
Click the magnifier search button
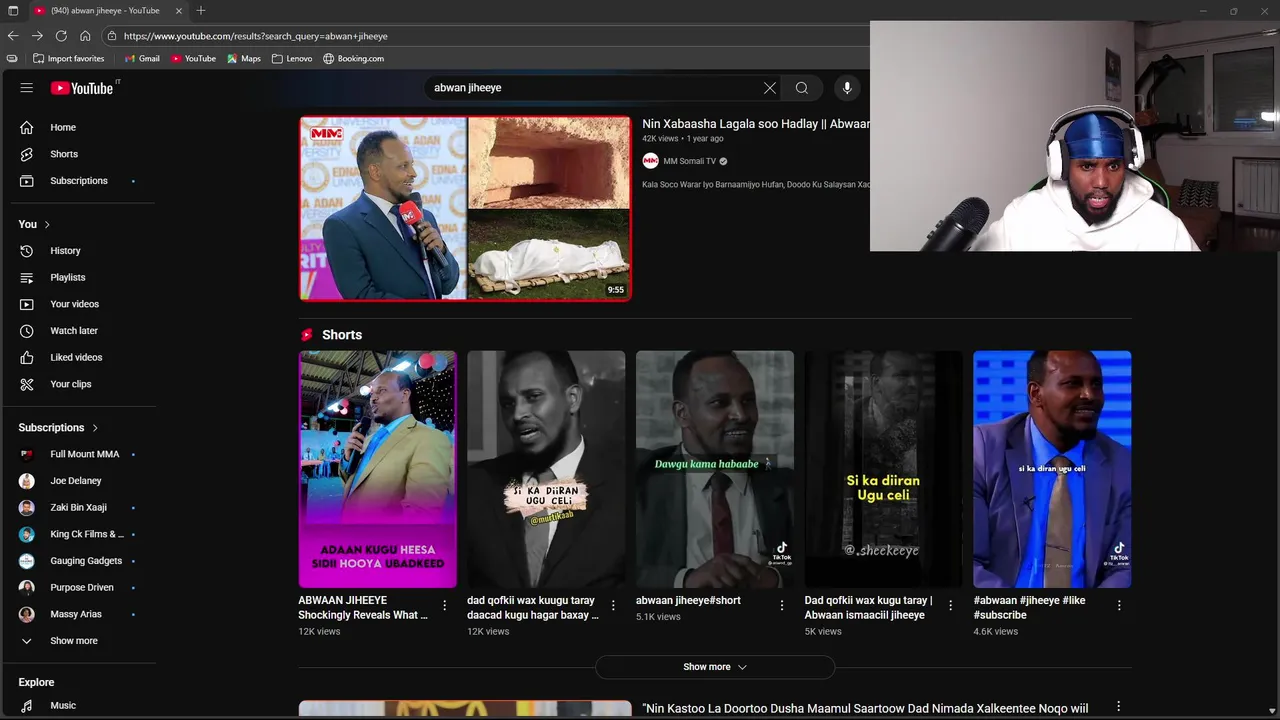pyautogui.click(x=802, y=88)
